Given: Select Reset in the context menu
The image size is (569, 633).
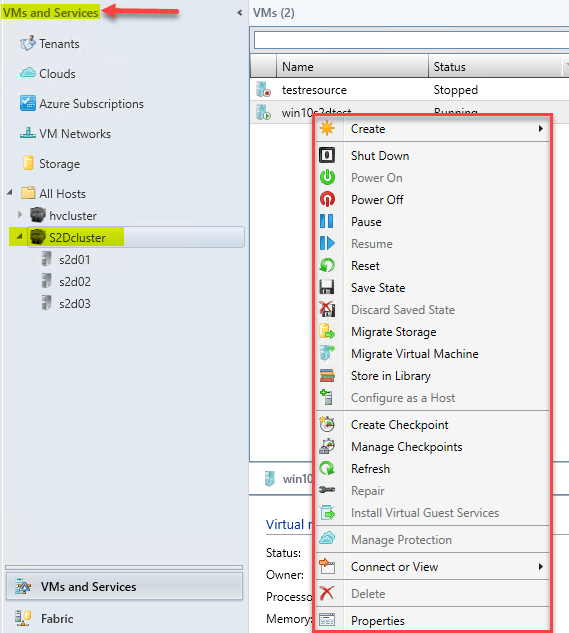Looking at the screenshot, I should pos(432,266).
